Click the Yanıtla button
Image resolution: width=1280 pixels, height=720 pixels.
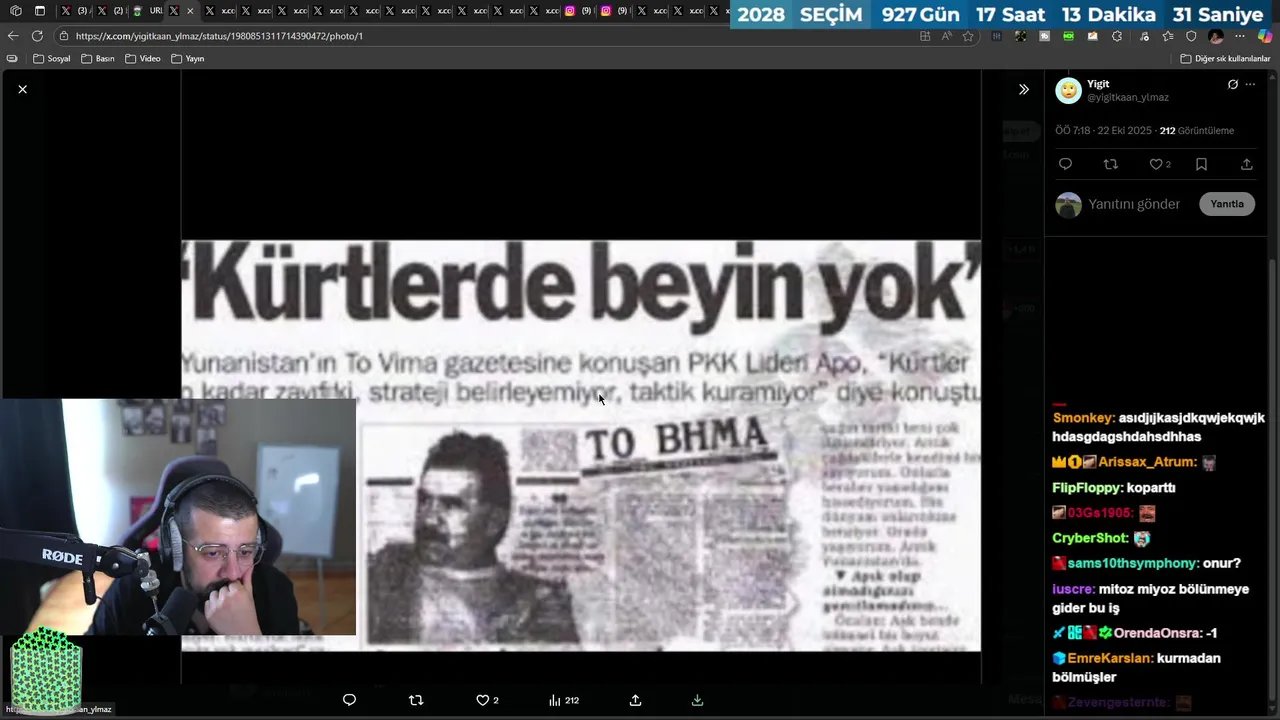click(1227, 204)
